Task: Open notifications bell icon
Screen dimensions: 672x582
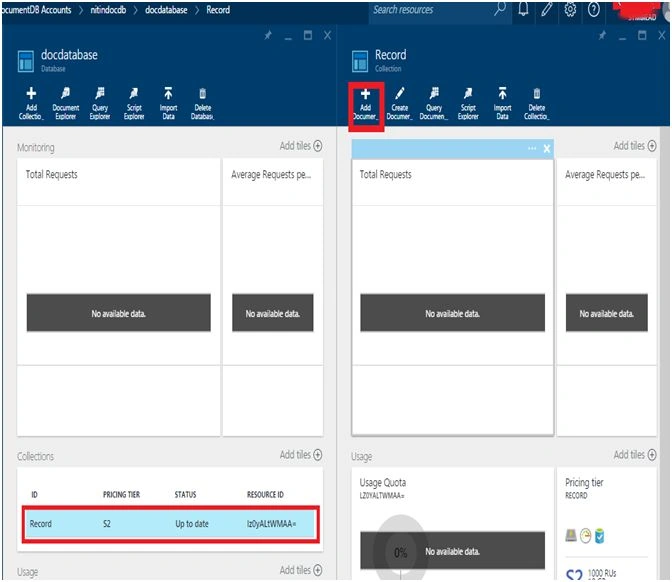Action: pyautogui.click(x=523, y=9)
